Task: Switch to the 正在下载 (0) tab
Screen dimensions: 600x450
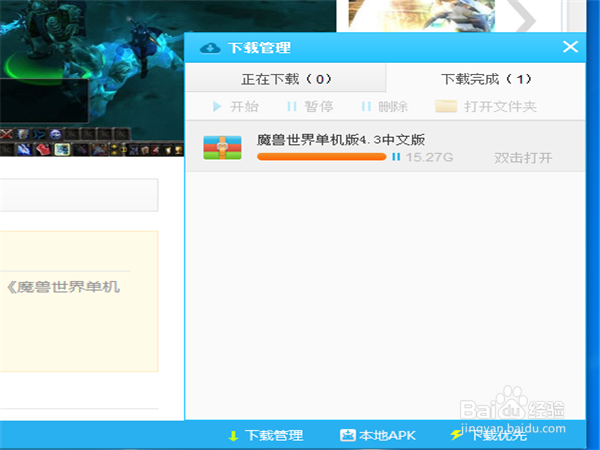Action: 285,78
